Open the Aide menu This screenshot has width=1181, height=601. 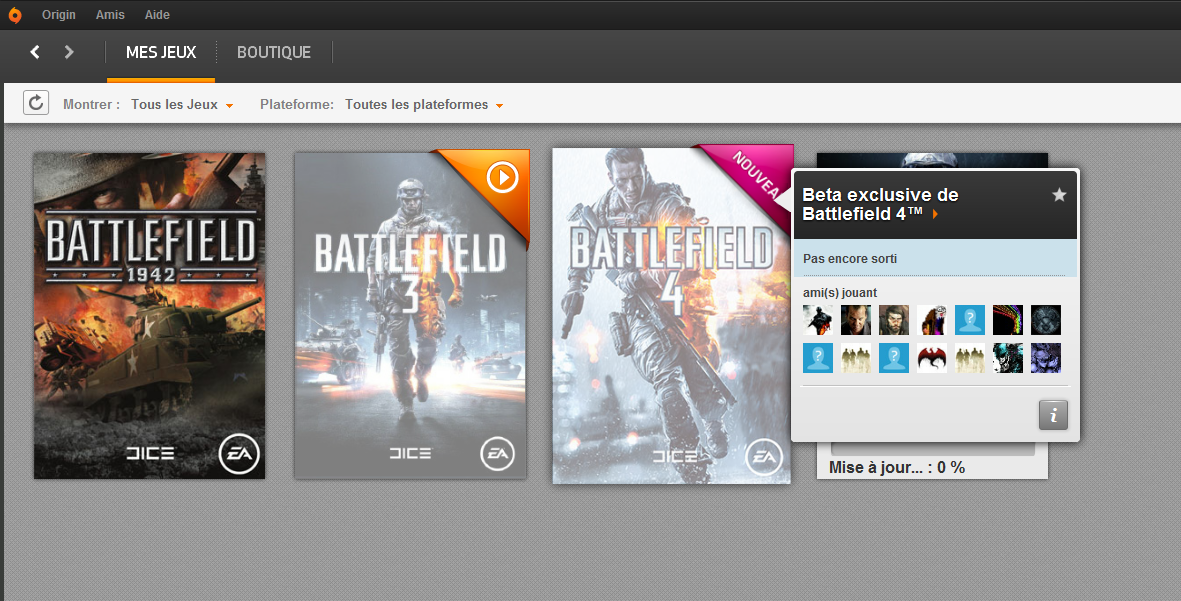[157, 15]
